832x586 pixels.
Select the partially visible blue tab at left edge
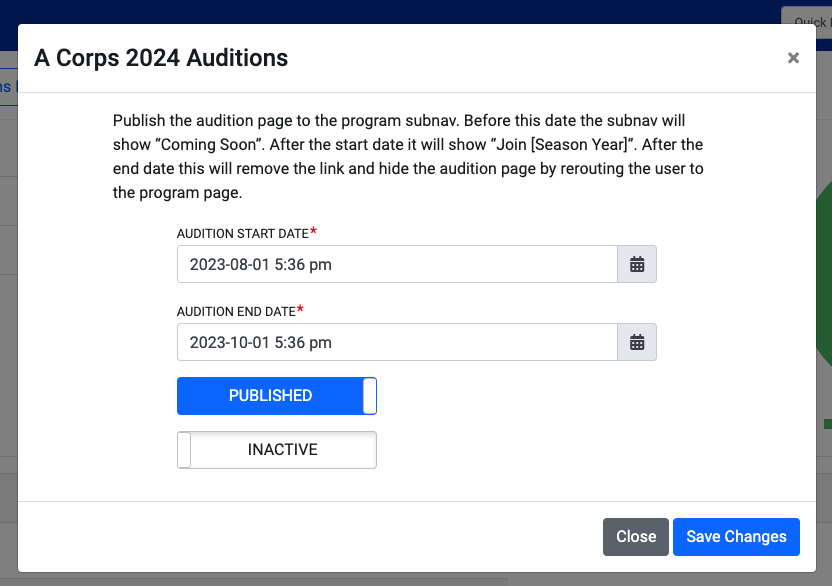coord(8,87)
